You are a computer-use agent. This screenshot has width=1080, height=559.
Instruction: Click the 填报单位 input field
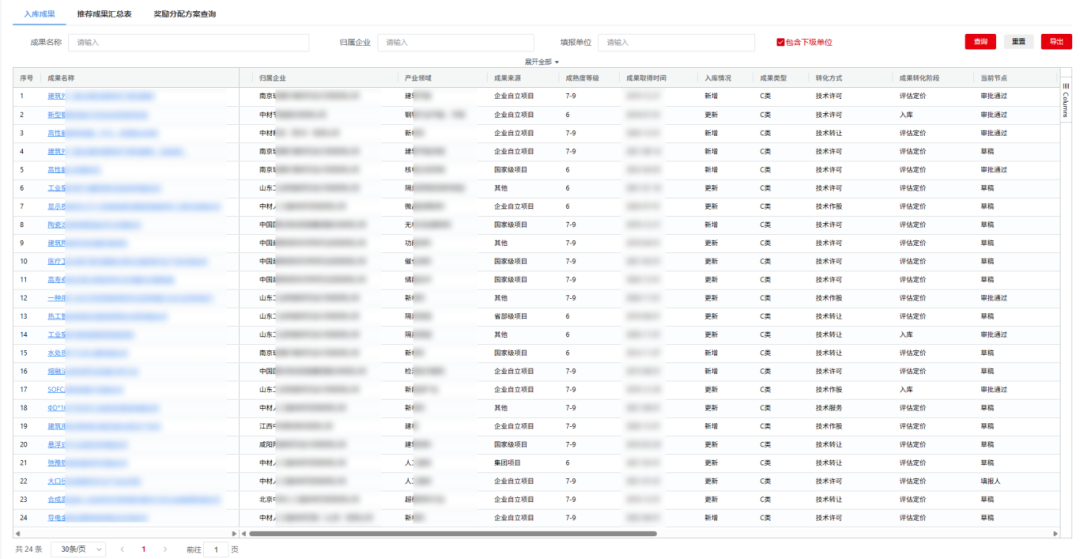[675, 42]
